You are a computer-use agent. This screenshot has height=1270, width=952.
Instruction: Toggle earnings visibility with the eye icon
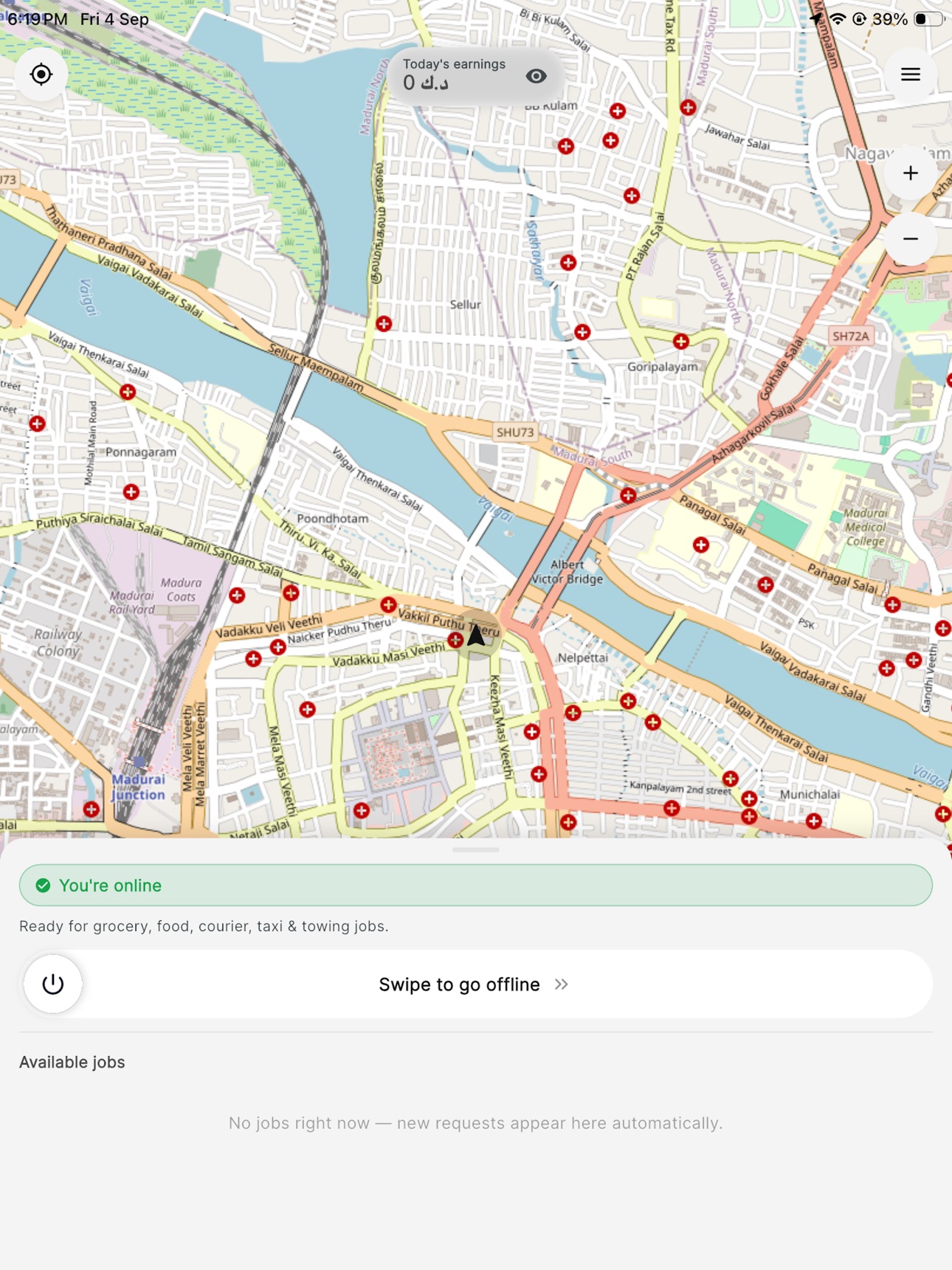tap(537, 76)
